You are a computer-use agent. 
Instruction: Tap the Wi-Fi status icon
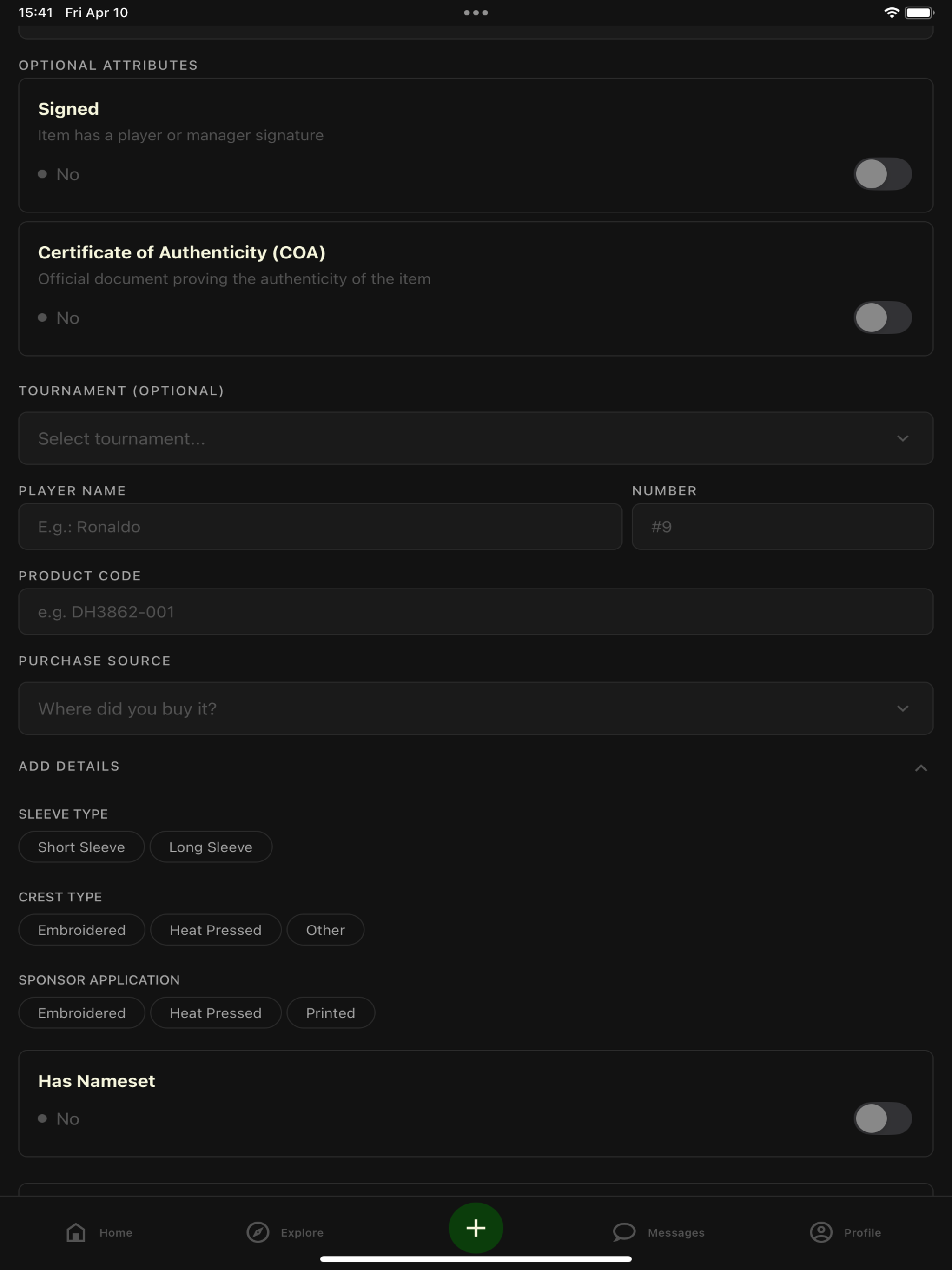(x=891, y=13)
